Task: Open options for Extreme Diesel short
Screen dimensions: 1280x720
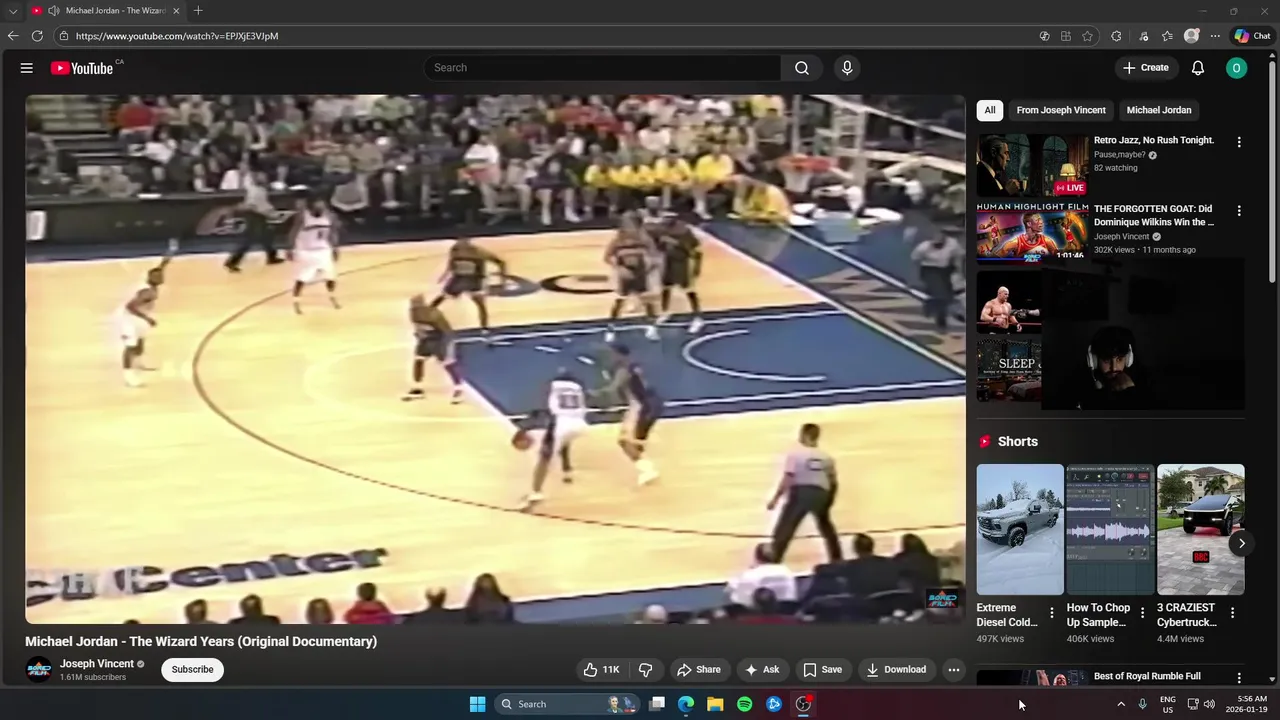Action: click(1051, 613)
